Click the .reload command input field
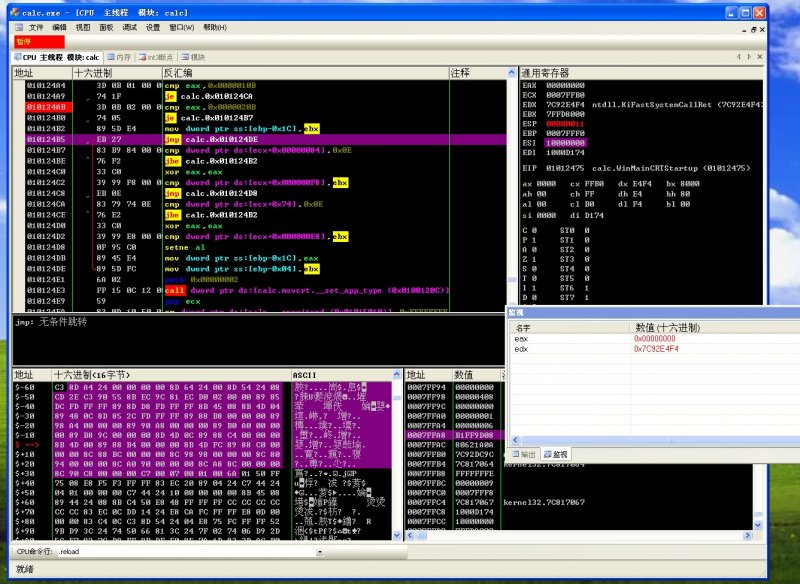The height and width of the screenshot is (584, 800). pos(186,552)
